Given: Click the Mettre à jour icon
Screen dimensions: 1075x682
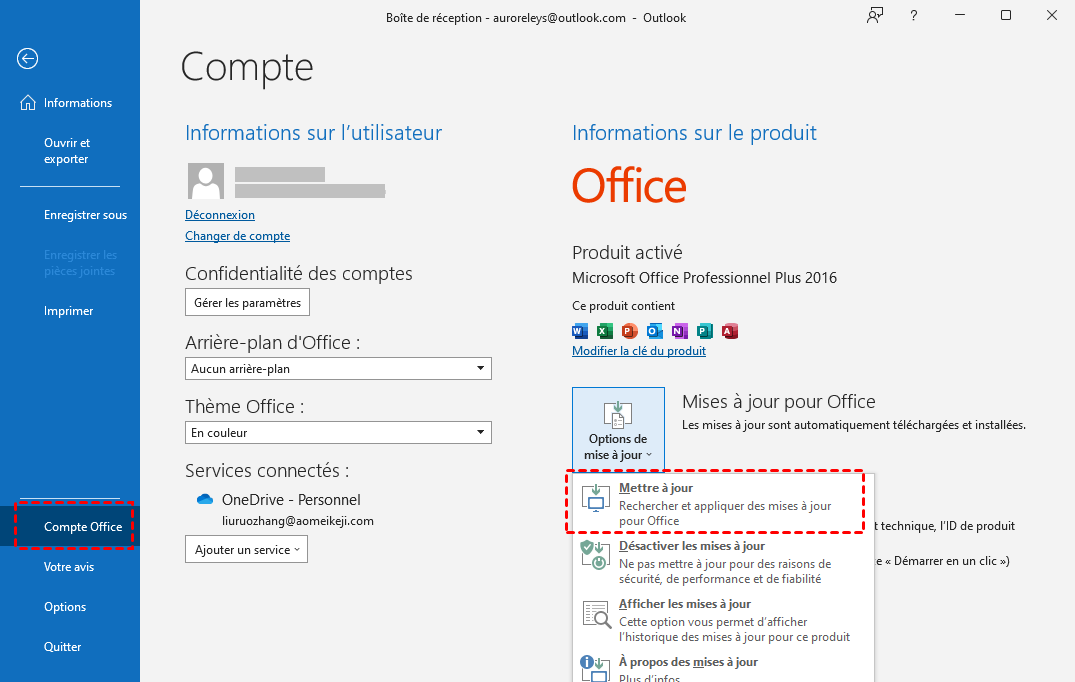Looking at the screenshot, I should 595,498.
